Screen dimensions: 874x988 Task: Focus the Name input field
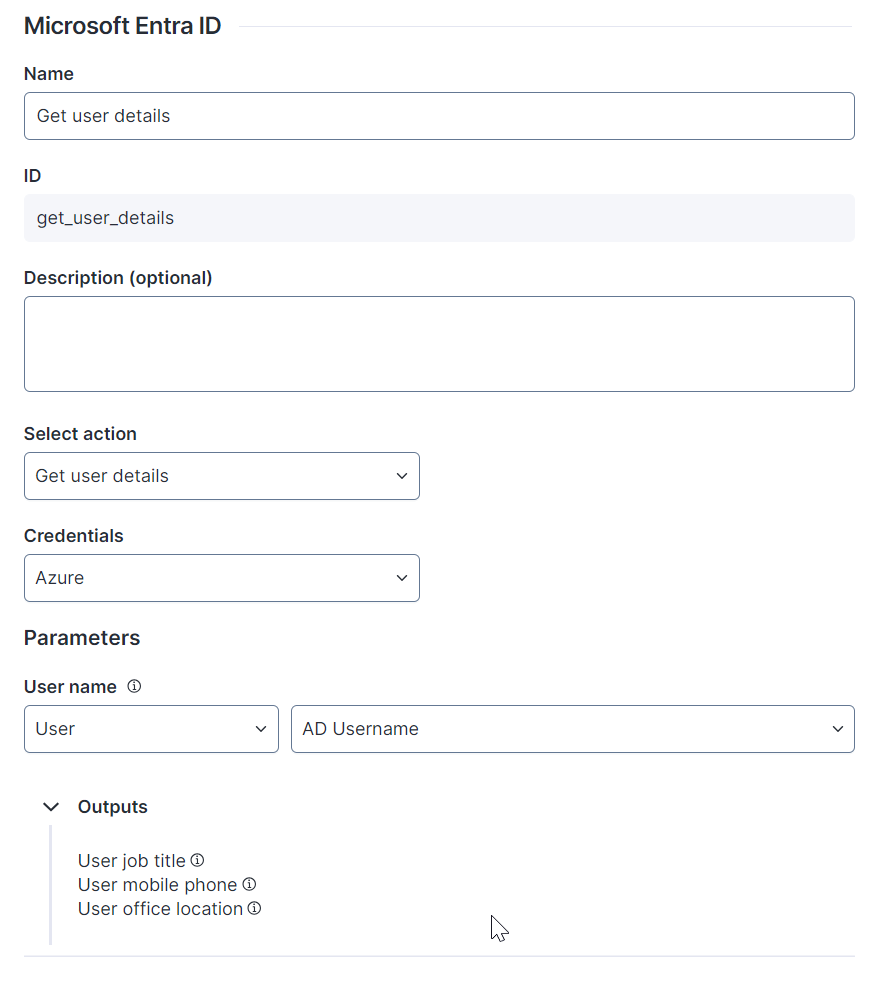tap(439, 116)
